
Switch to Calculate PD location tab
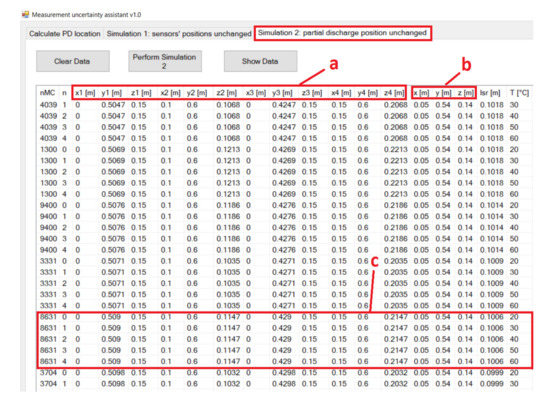65,34
